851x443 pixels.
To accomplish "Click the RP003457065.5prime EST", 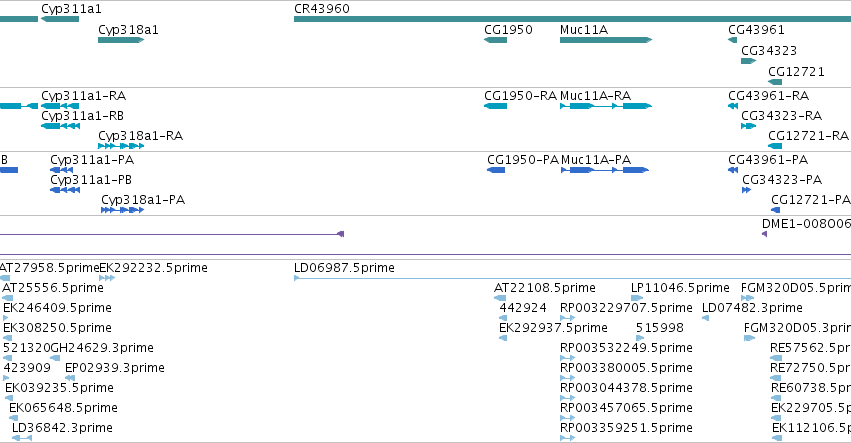I will pos(567,419).
